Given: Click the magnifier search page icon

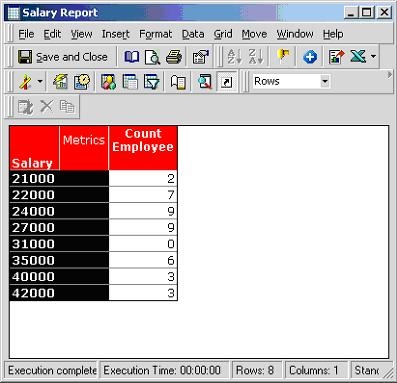Looking at the screenshot, I should (x=205, y=82).
